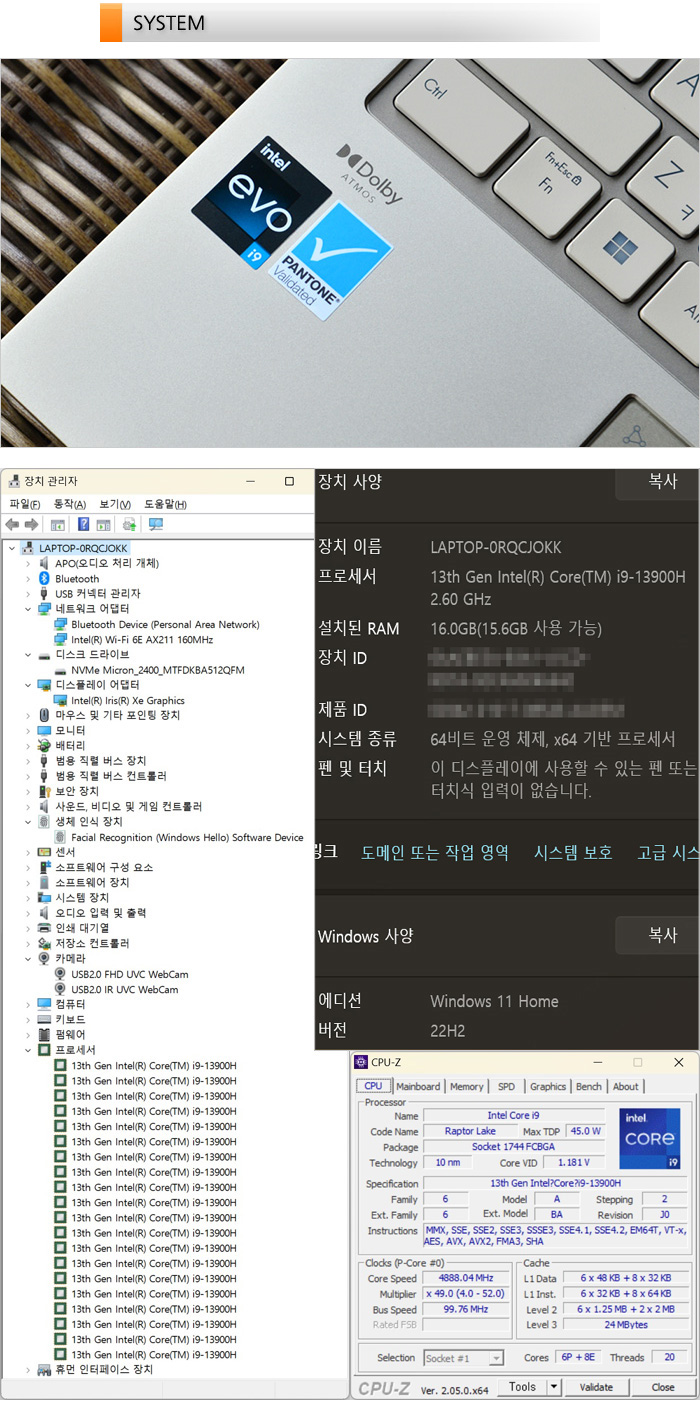Switch to the About tab in CPU-Z
The width and height of the screenshot is (700, 1405).
point(626,1086)
